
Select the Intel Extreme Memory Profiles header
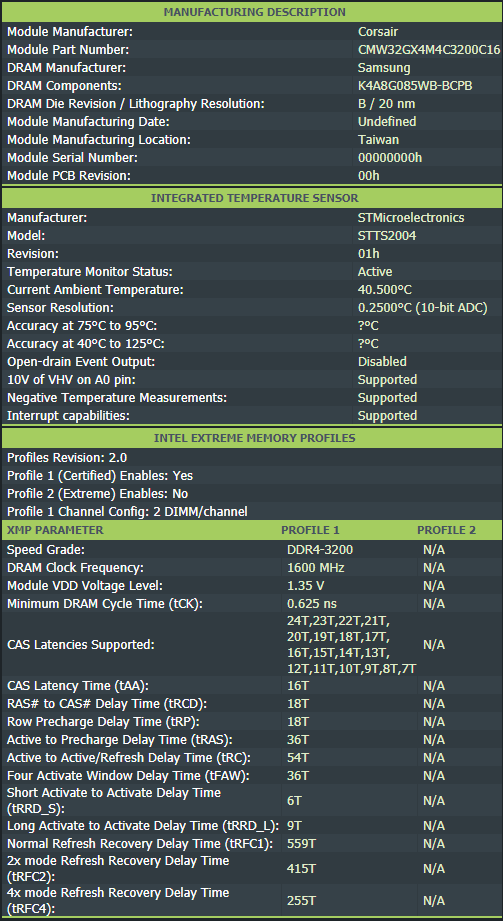point(254,438)
